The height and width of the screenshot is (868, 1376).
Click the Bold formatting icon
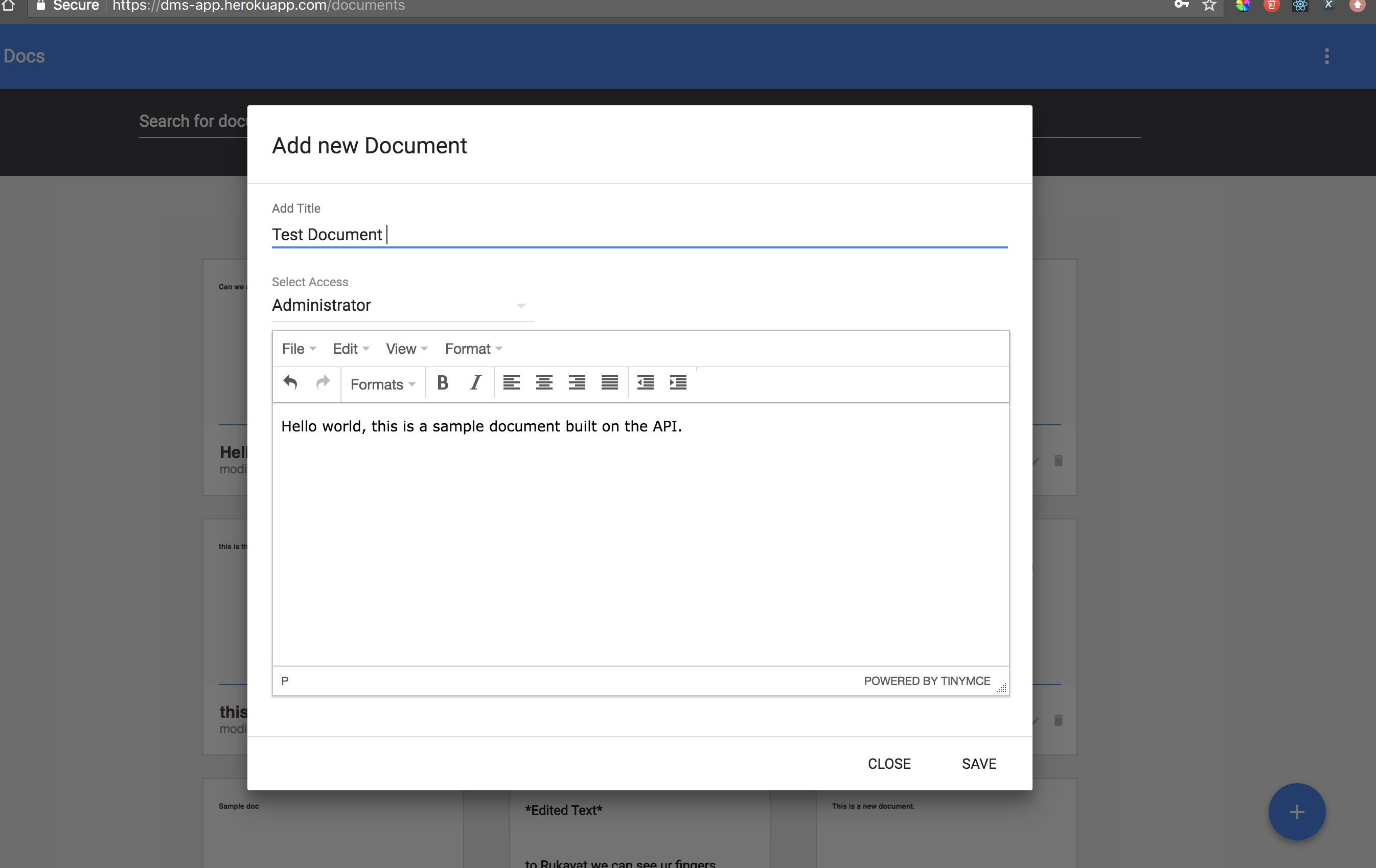444,383
